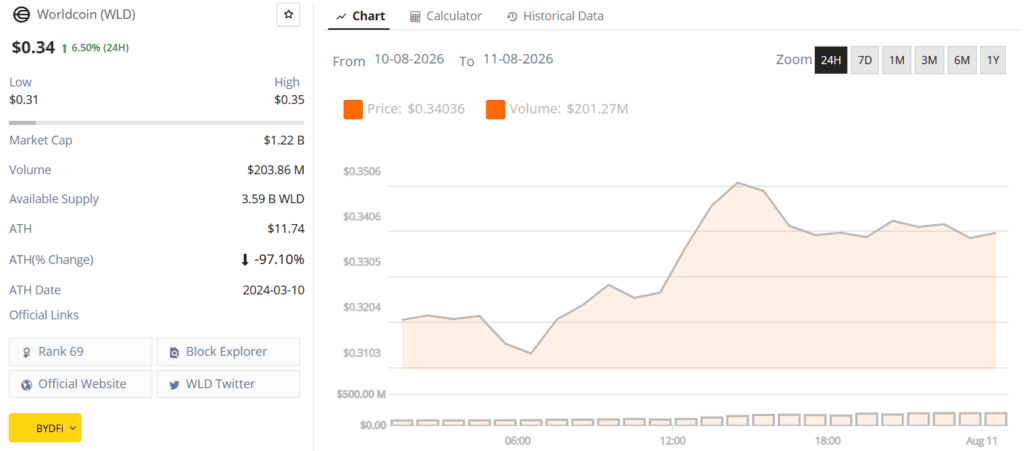Open the Block Explorer link
The image size is (1024, 451).
point(228,352)
